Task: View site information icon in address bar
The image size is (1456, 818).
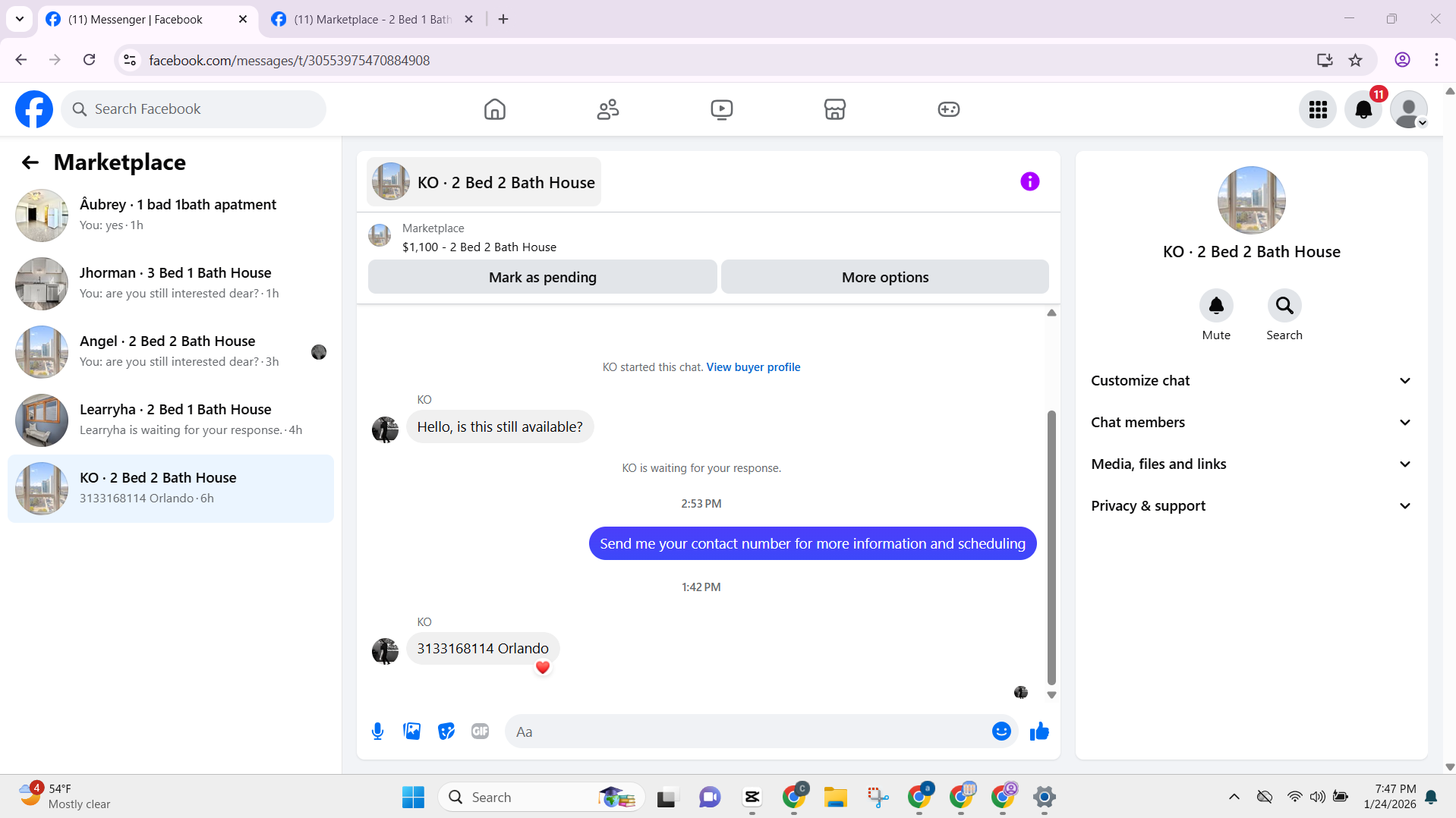Action: (x=130, y=60)
